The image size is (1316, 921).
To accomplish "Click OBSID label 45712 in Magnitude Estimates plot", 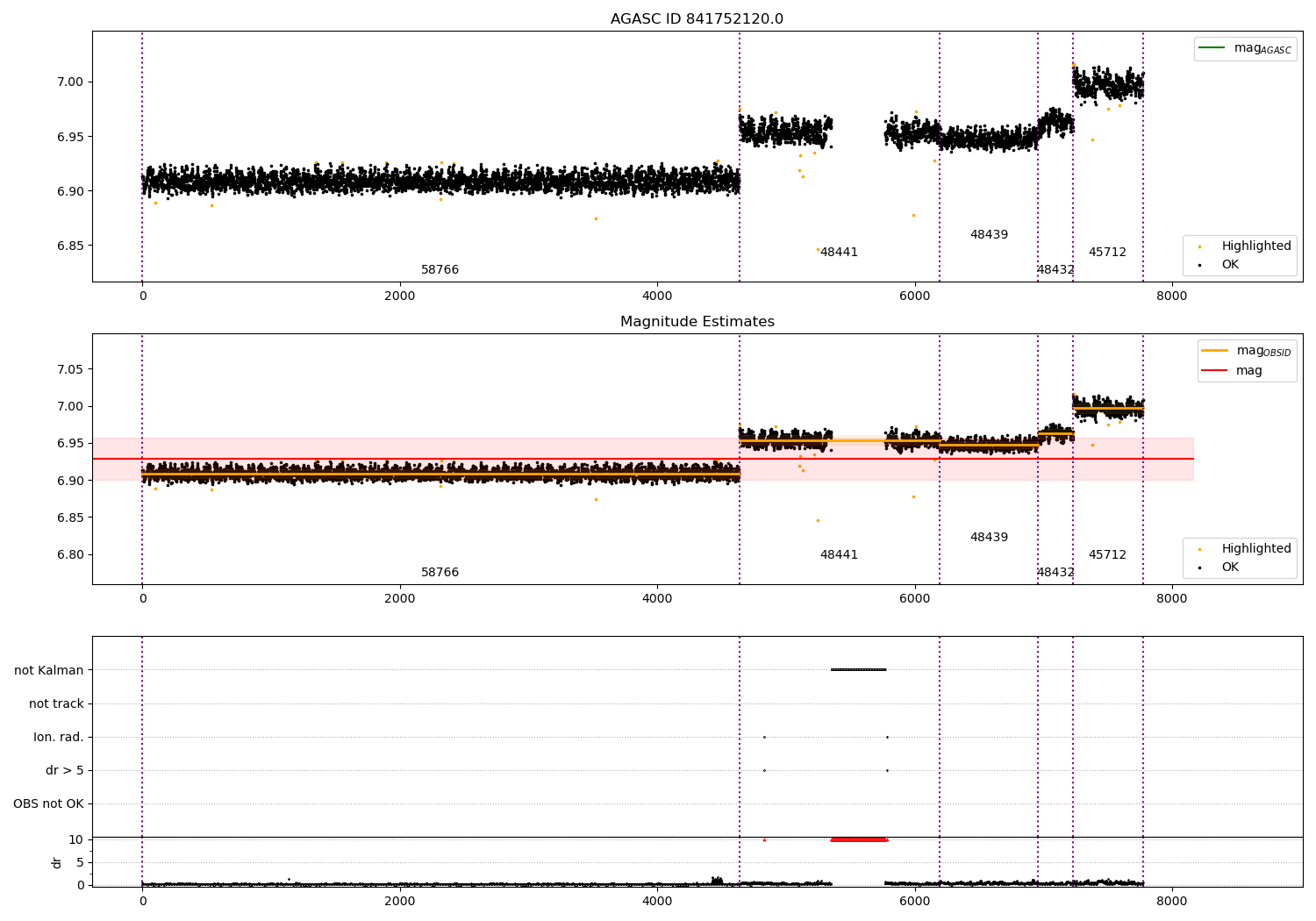I will (x=1107, y=555).
